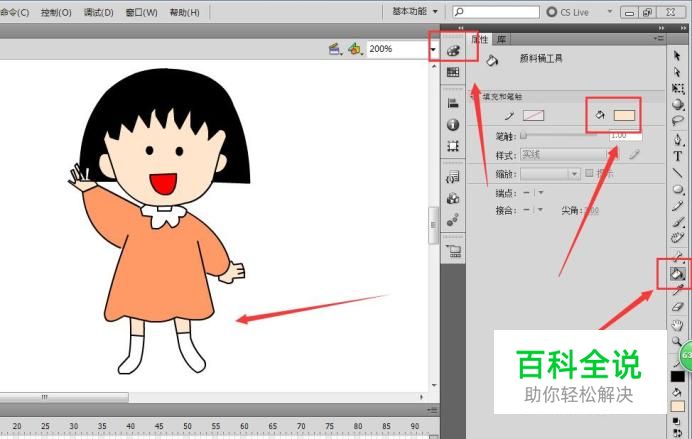
Task: Click frame 50 on the timeline ruler
Action: pyautogui.click(x=188, y=426)
